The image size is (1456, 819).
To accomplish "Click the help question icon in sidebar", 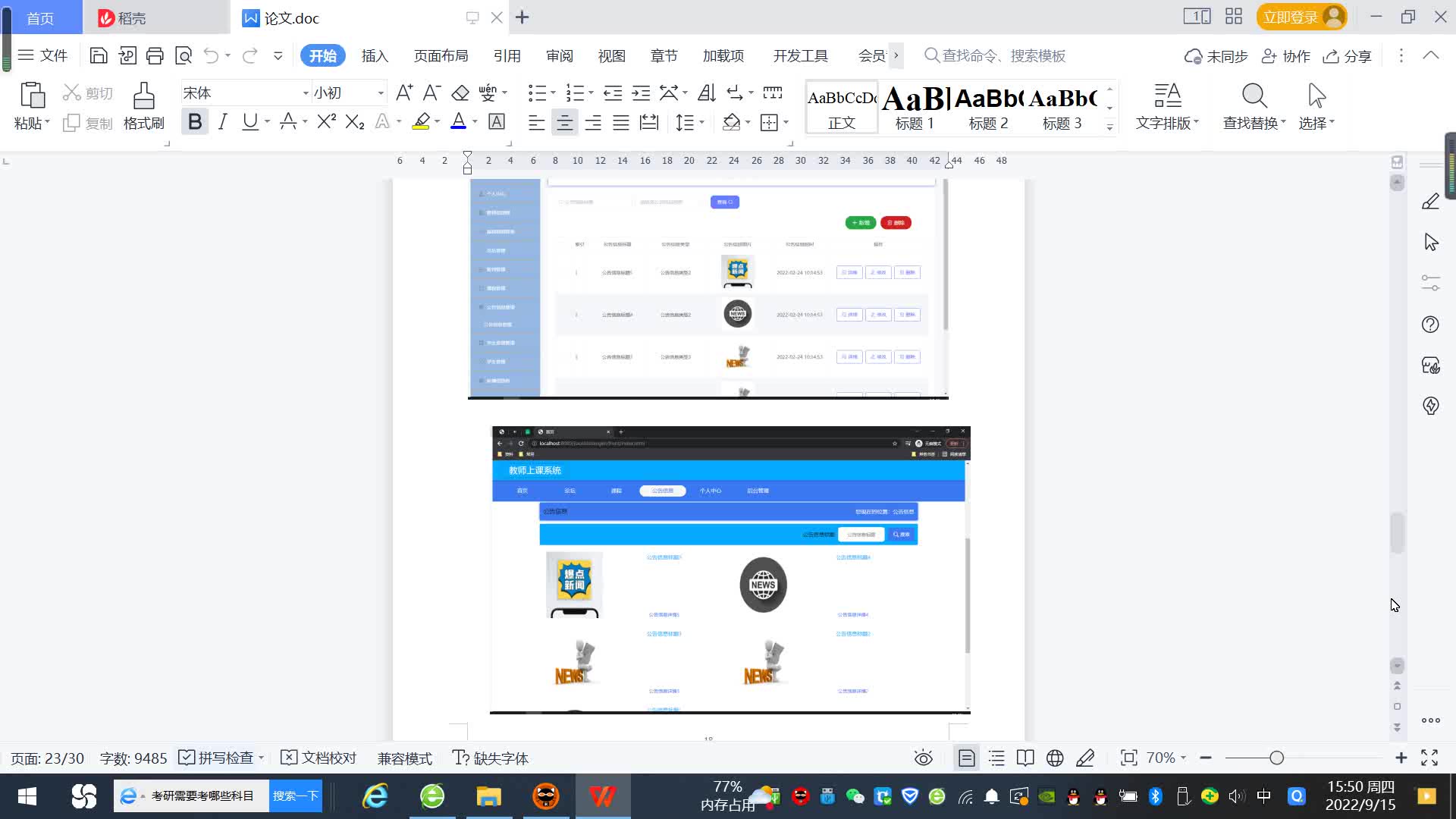I will (1430, 325).
